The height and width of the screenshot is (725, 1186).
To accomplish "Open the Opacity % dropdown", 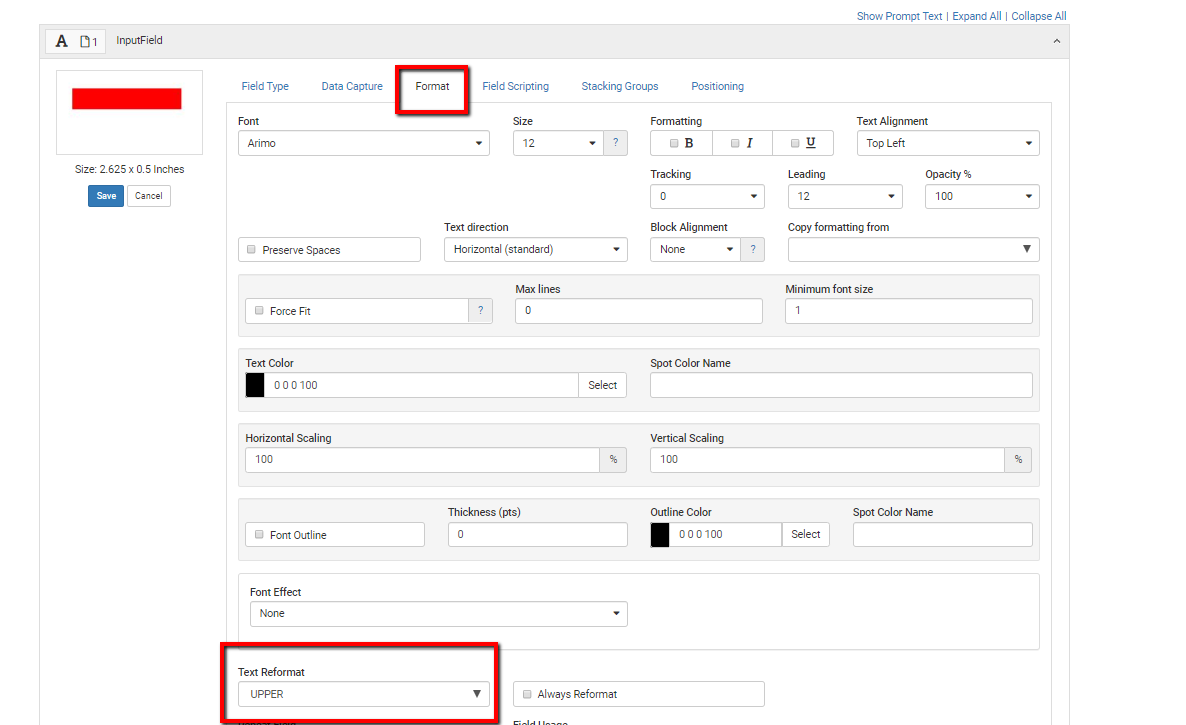I will (x=982, y=197).
